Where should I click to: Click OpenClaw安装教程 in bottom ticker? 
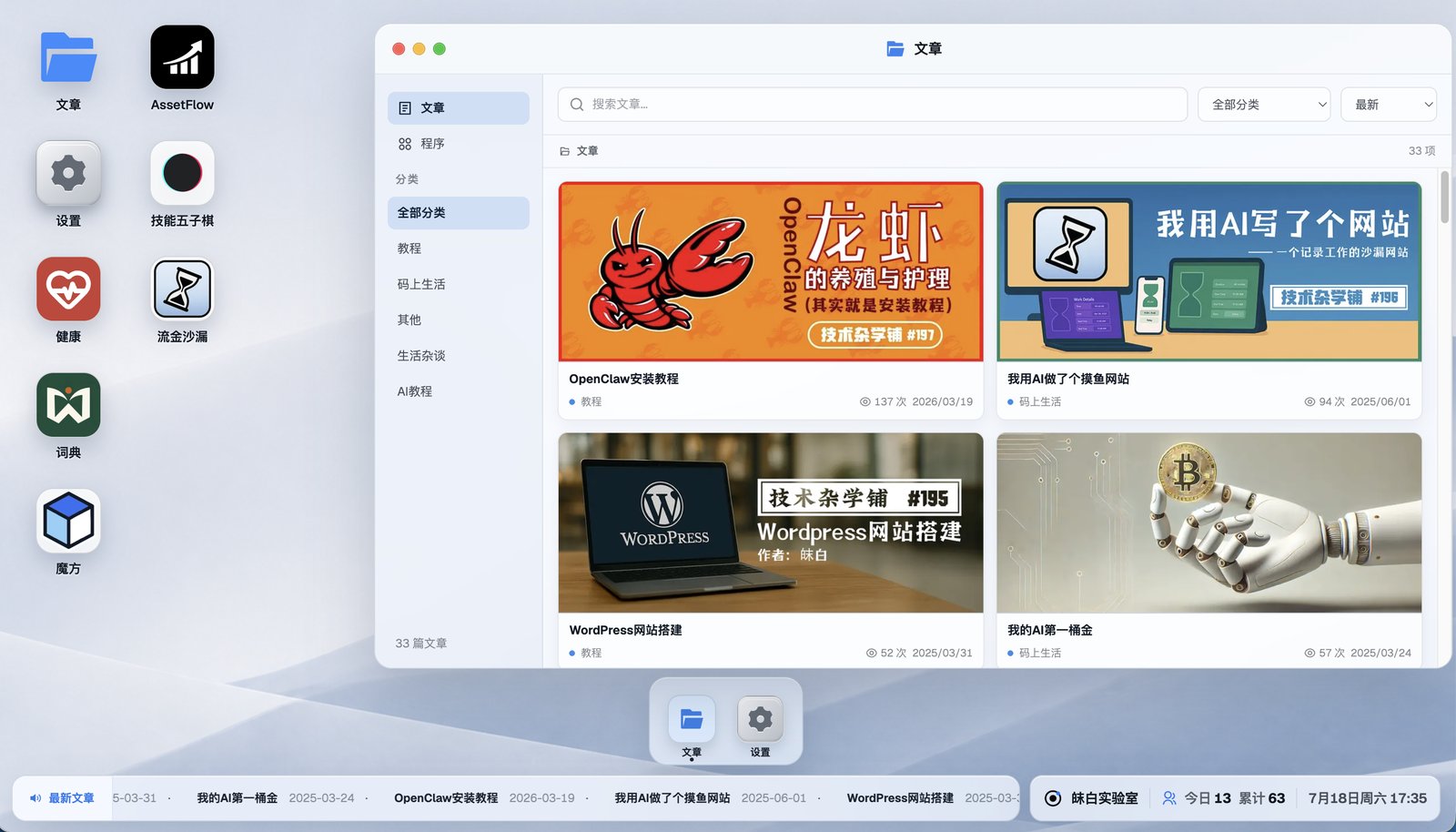point(446,798)
